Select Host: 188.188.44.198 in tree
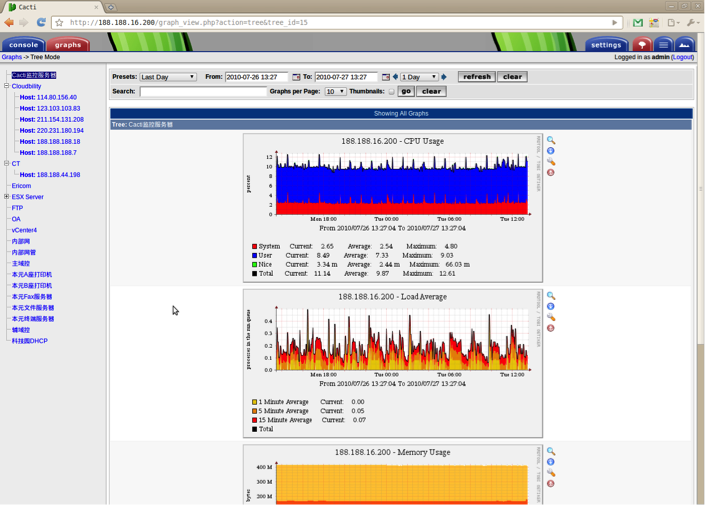 [x=50, y=174]
